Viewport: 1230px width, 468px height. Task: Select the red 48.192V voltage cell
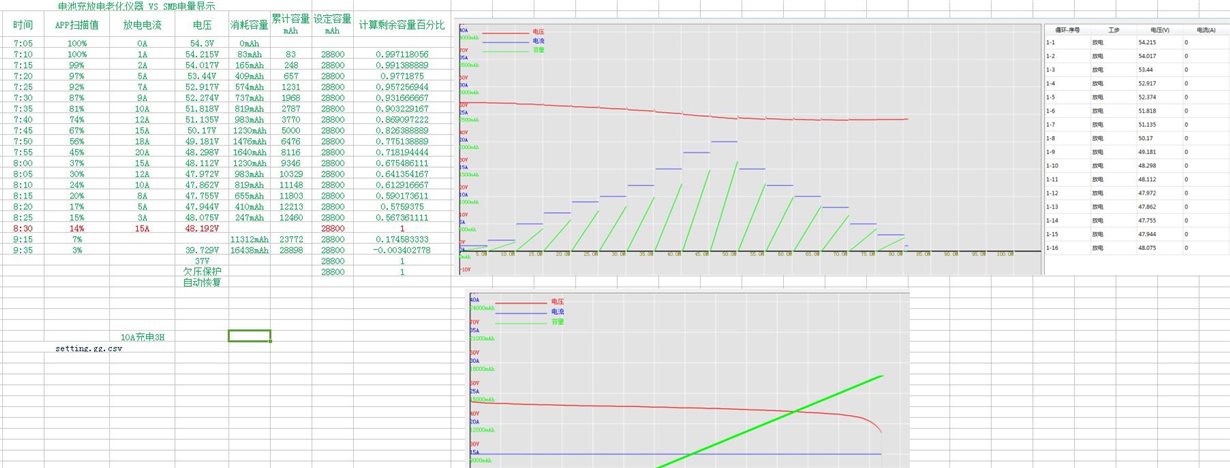pyautogui.click(x=201, y=228)
